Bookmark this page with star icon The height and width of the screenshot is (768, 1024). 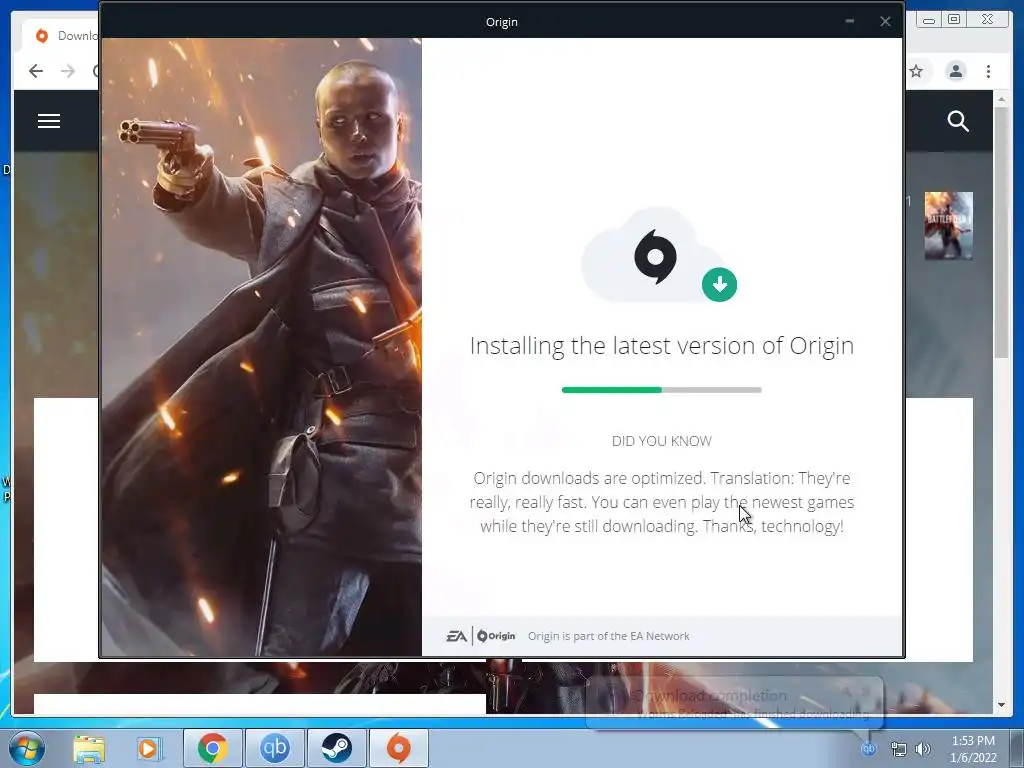click(x=916, y=71)
